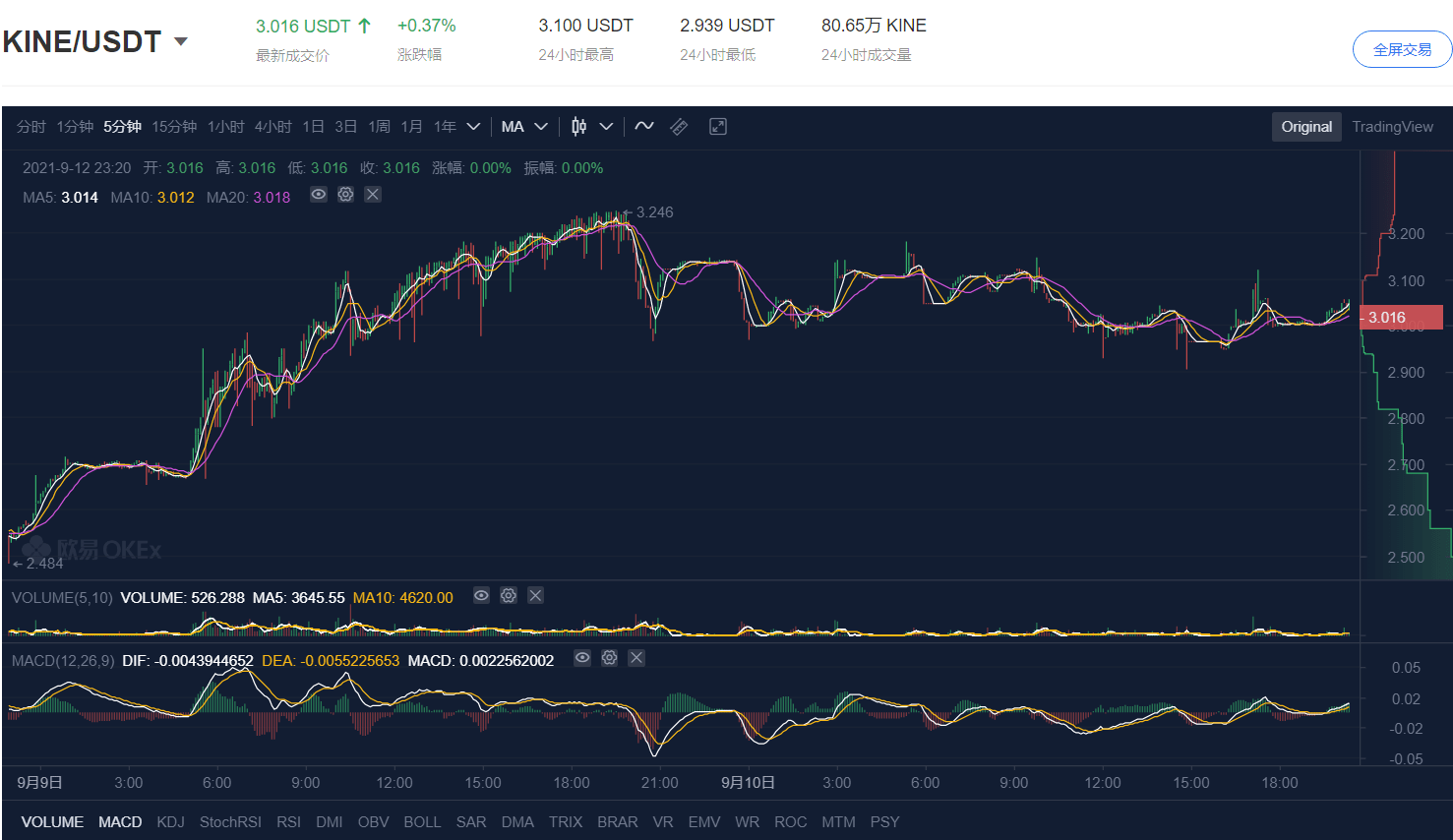Click the 9月10日 date on time axis
Image resolution: width=1453 pixels, height=840 pixels.
pos(748,783)
